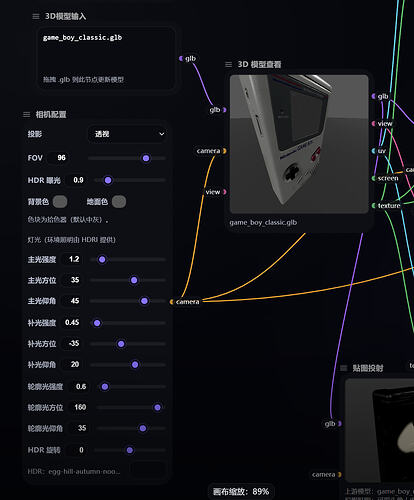Click the 轮廓光仰角 slider handle

[x=143, y=428]
